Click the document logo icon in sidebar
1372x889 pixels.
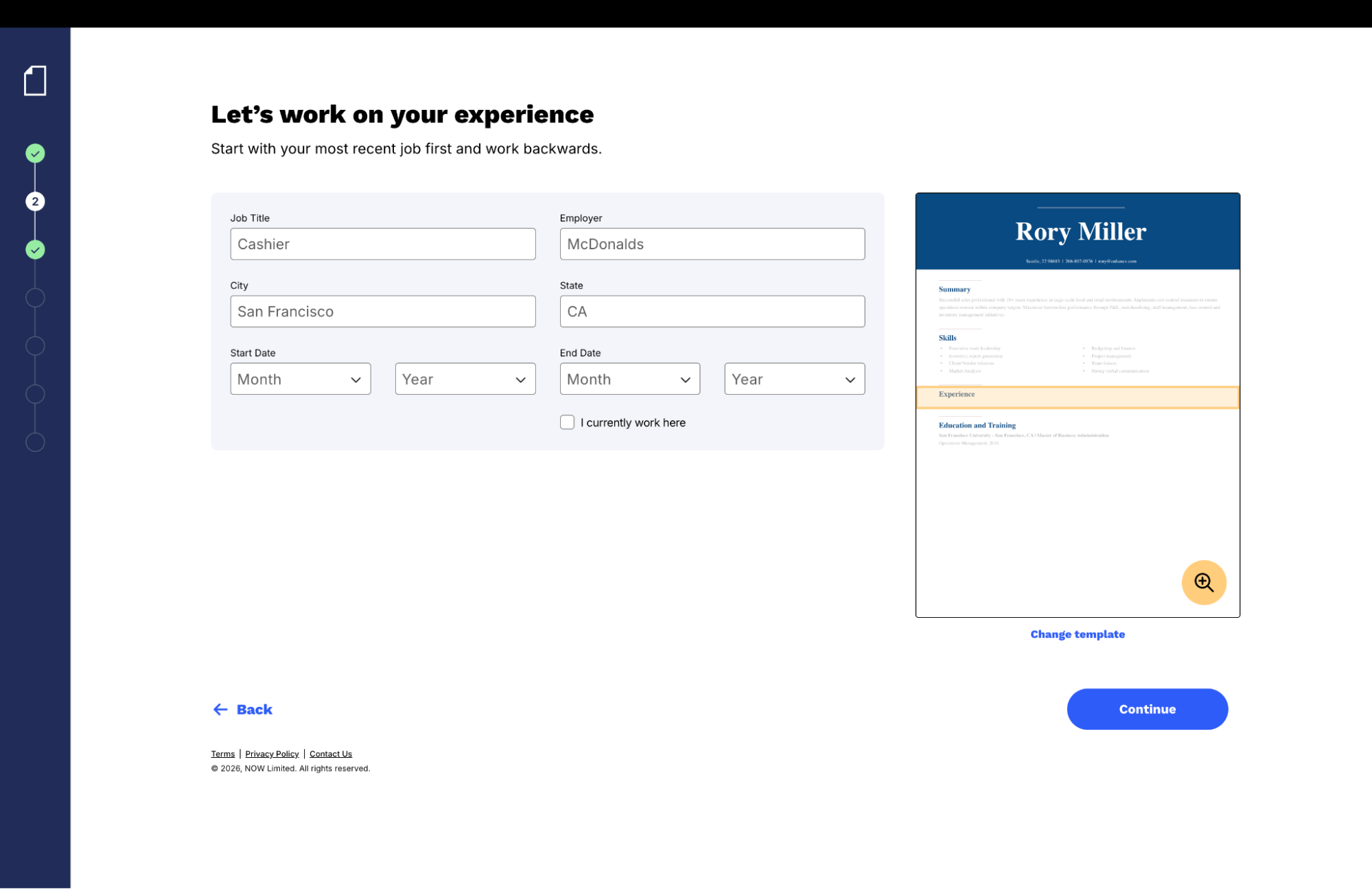(x=35, y=81)
